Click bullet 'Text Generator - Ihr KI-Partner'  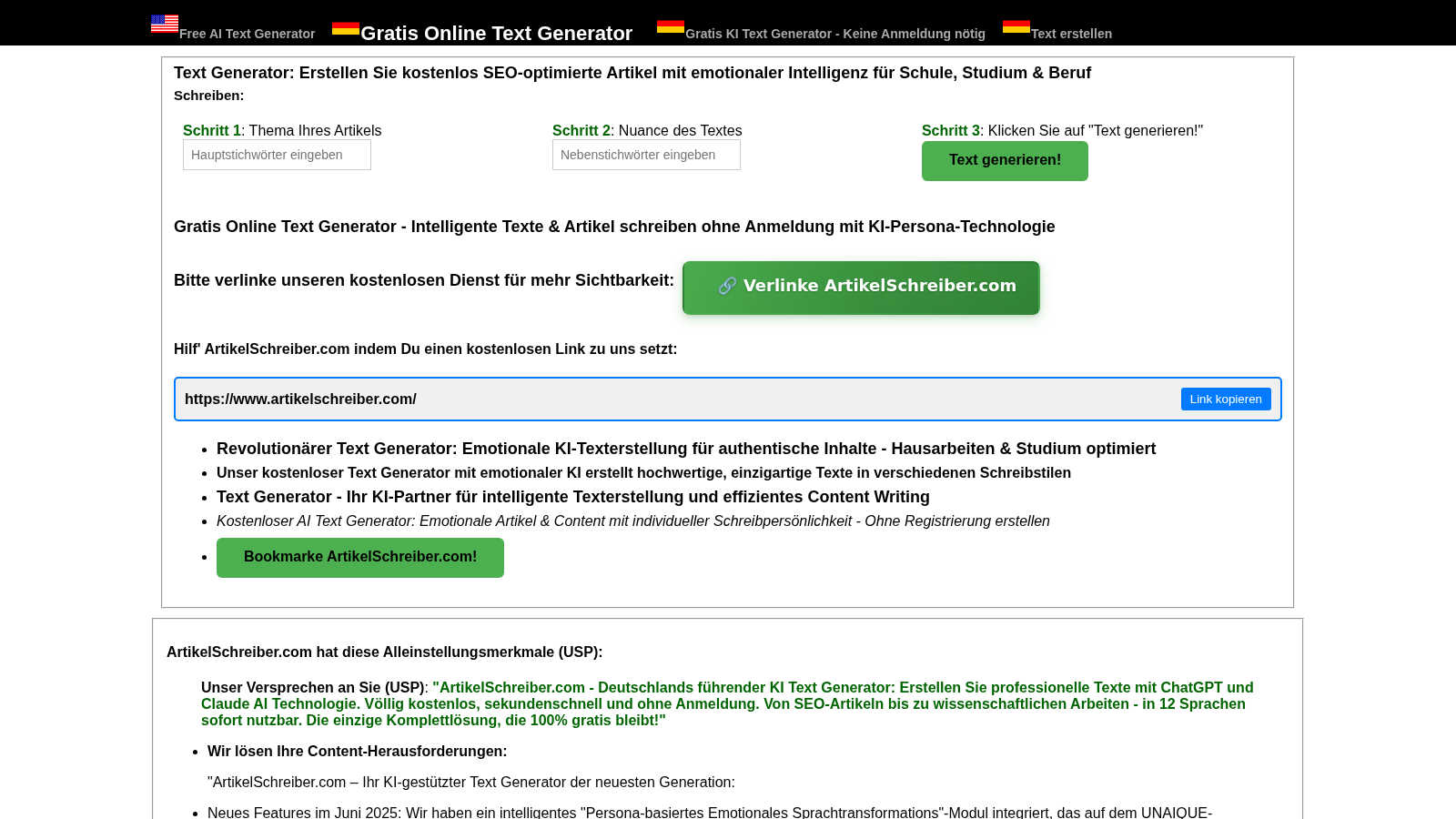[573, 497]
